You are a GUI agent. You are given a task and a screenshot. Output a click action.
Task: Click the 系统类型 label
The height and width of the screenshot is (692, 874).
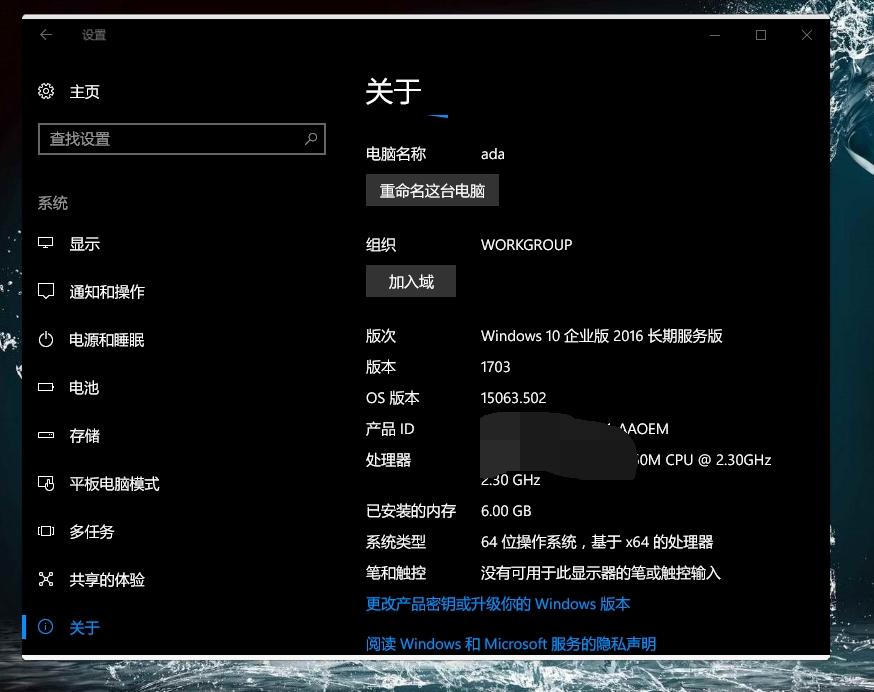pos(396,542)
